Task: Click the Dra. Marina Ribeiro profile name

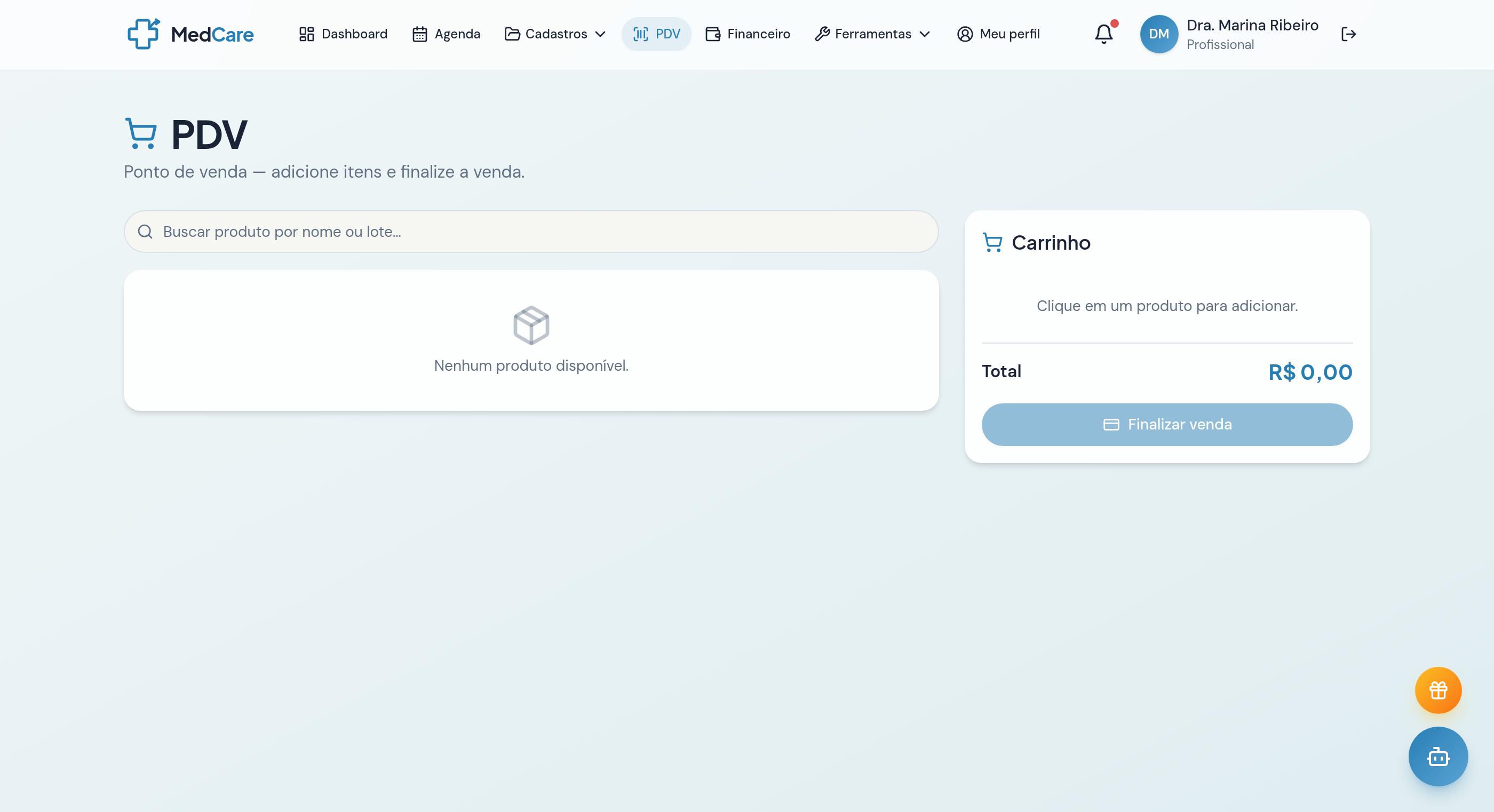Action: [x=1252, y=26]
